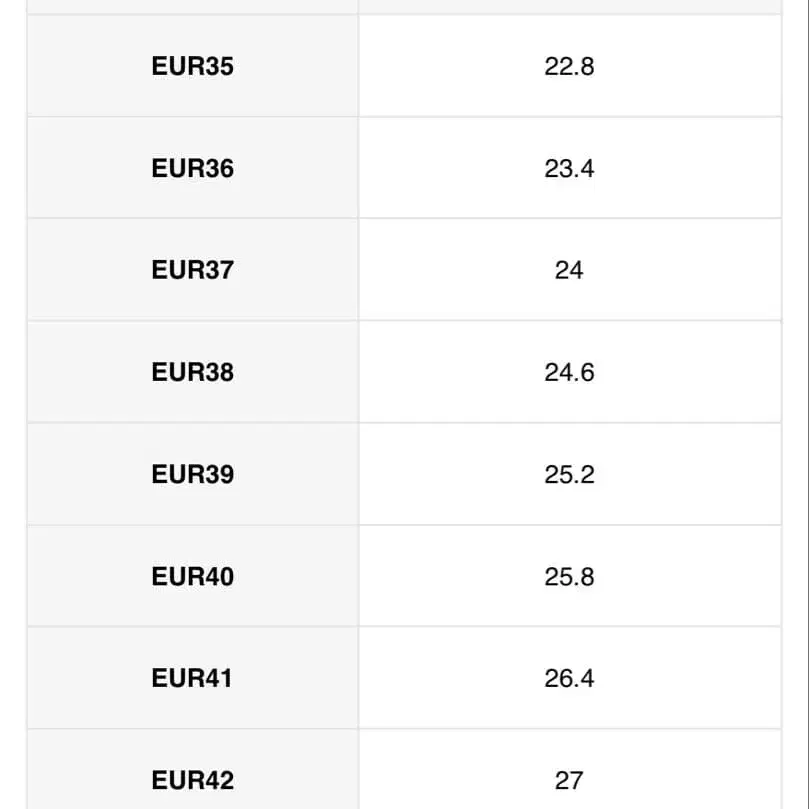Choose the 25.8 measurement cell
This screenshot has height=809, width=809.
569,576
